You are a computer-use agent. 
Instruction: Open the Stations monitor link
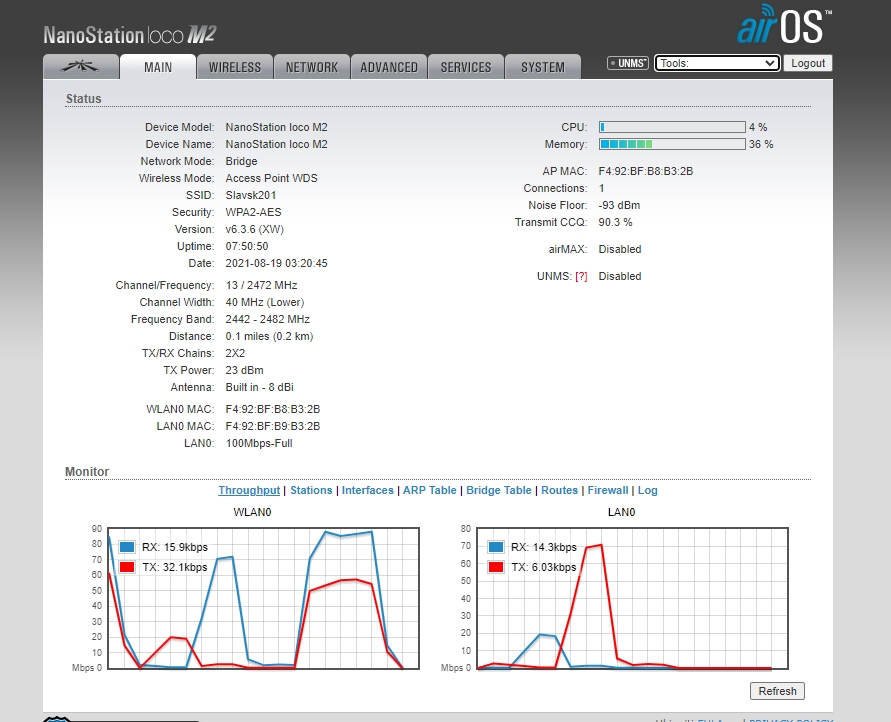click(311, 490)
